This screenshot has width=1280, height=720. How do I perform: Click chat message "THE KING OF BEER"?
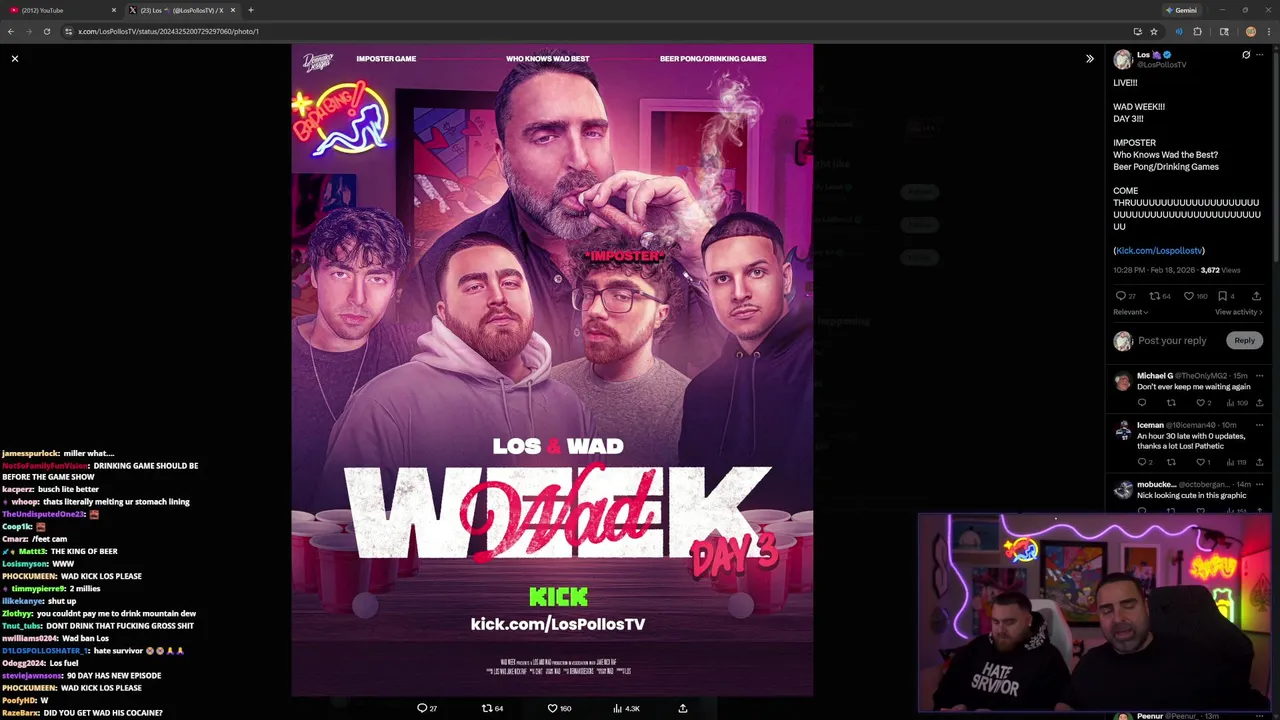click(83, 551)
